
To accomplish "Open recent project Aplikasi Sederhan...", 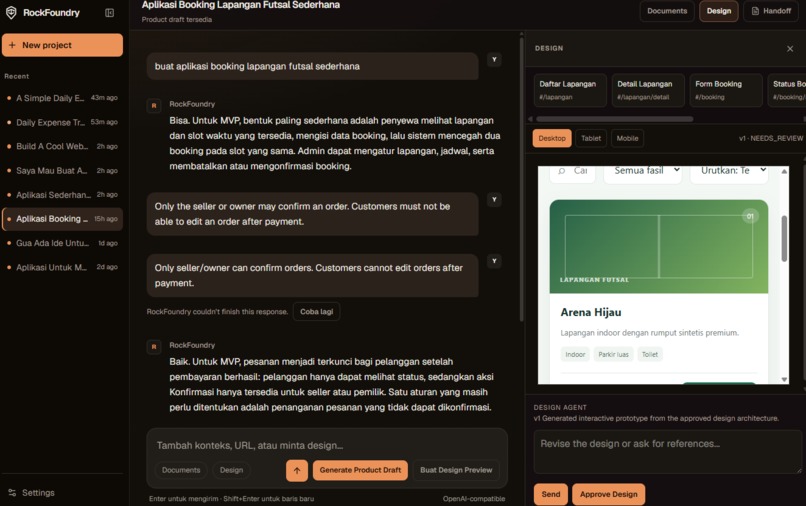I will click(62, 195).
